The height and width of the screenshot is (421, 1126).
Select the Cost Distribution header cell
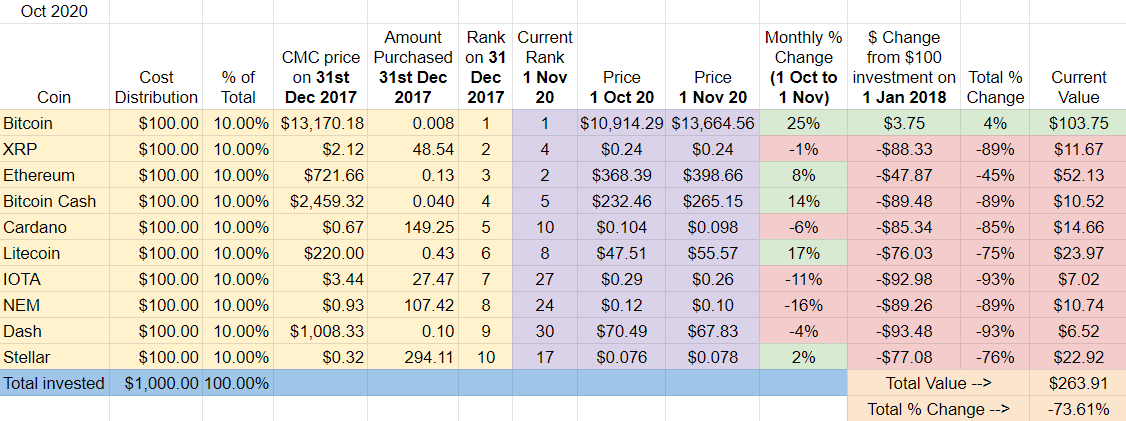pos(156,87)
